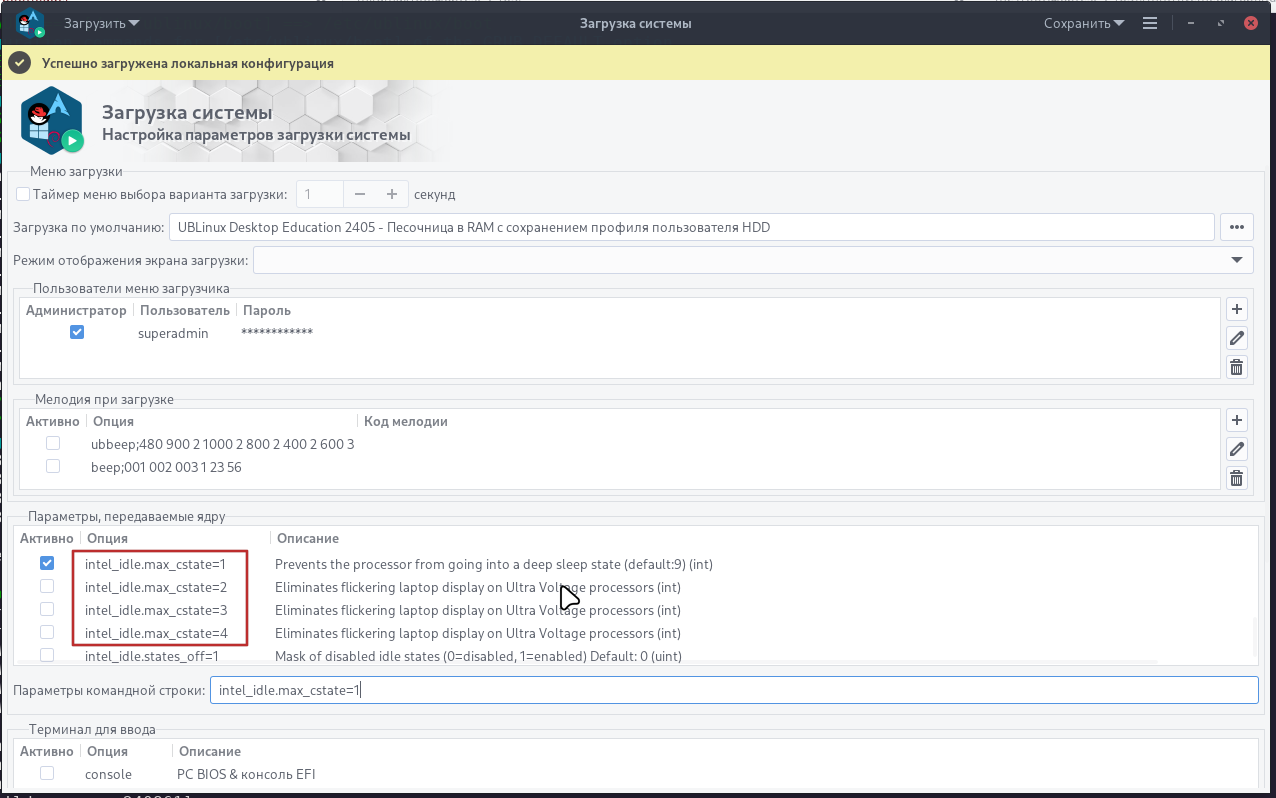
Task: Enable the console terminal input checkbox
Action: (47, 773)
